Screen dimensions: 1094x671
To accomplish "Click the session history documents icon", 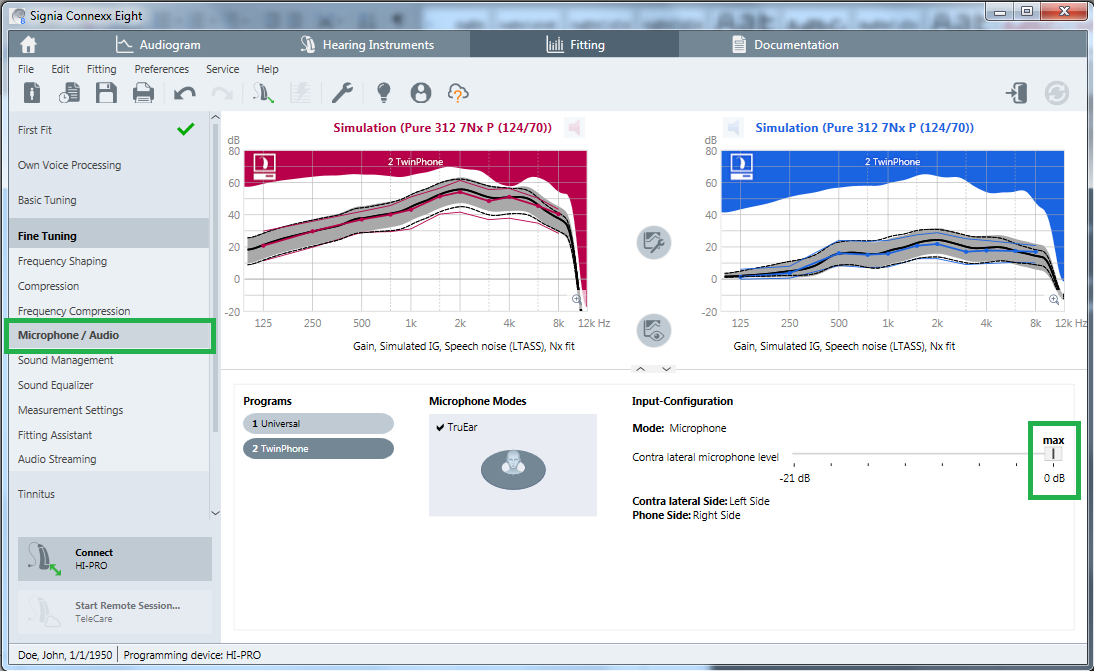I will 69,93.
